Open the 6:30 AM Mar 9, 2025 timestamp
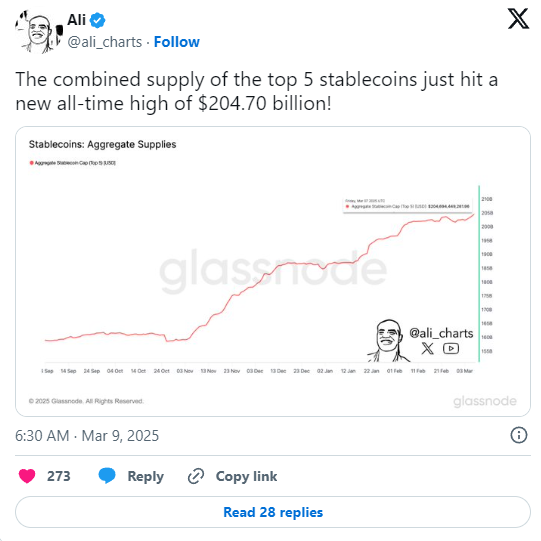The width and height of the screenshot is (541, 541). tap(87, 436)
